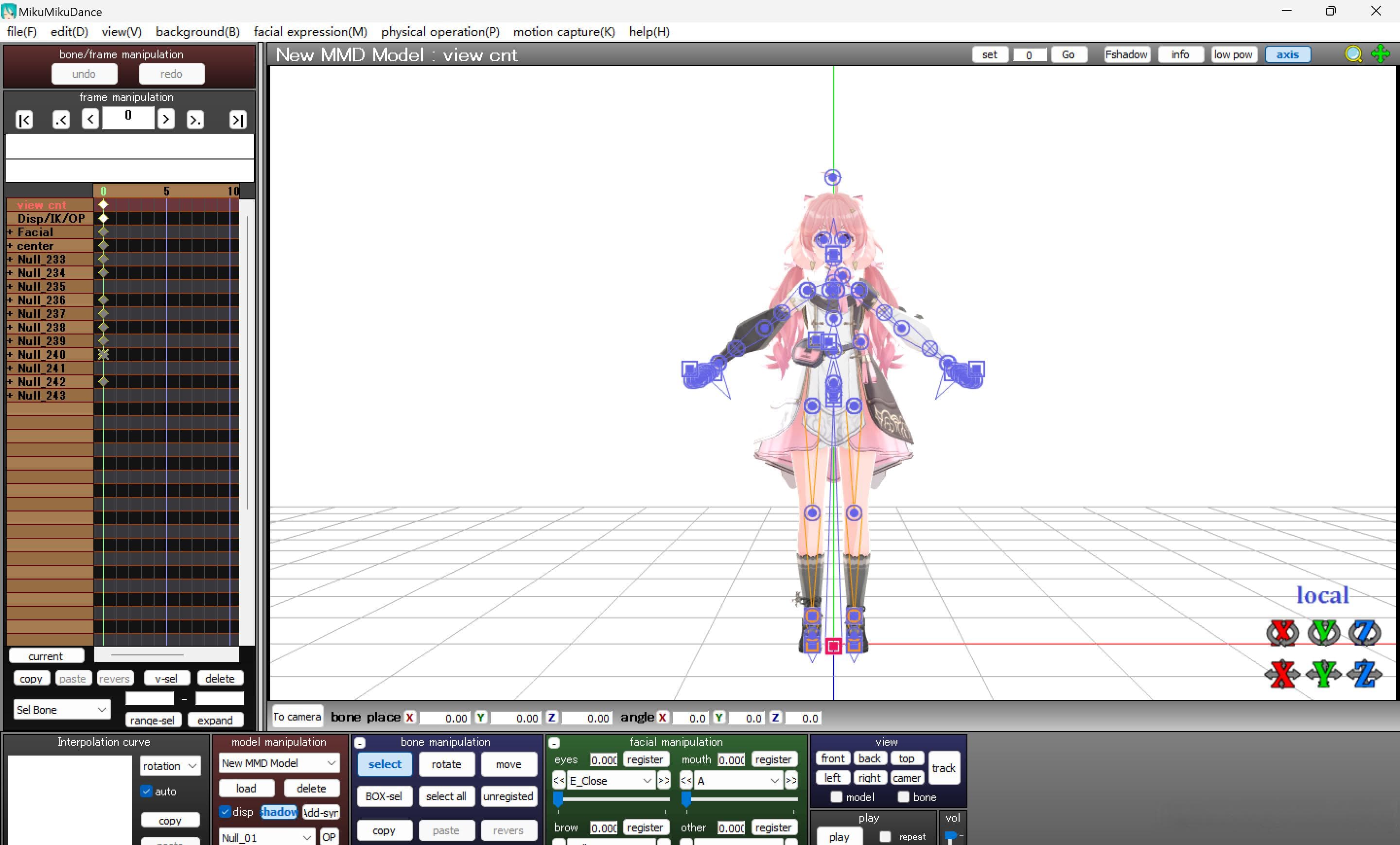Toggle the low pow mode button
This screenshot has width=1400, height=845.
click(1234, 54)
